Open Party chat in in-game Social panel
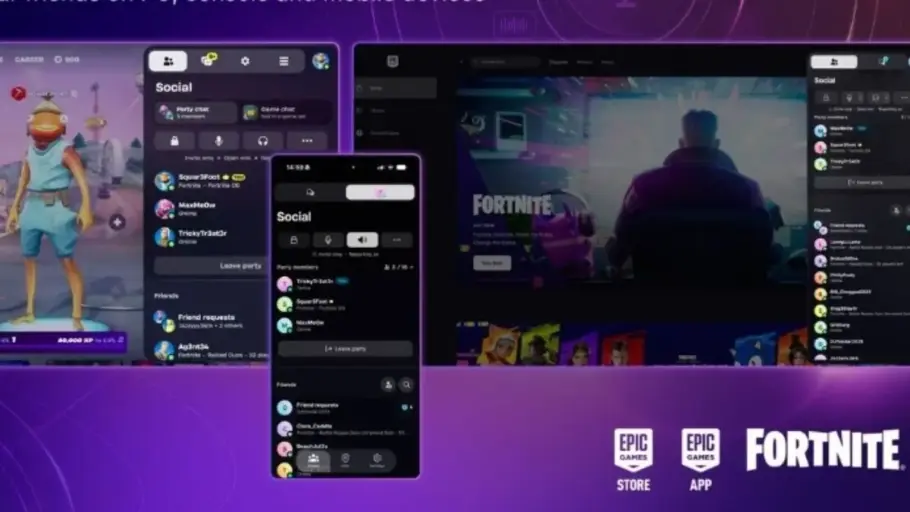The height and width of the screenshot is (512, 910). (x=196, y=112)
